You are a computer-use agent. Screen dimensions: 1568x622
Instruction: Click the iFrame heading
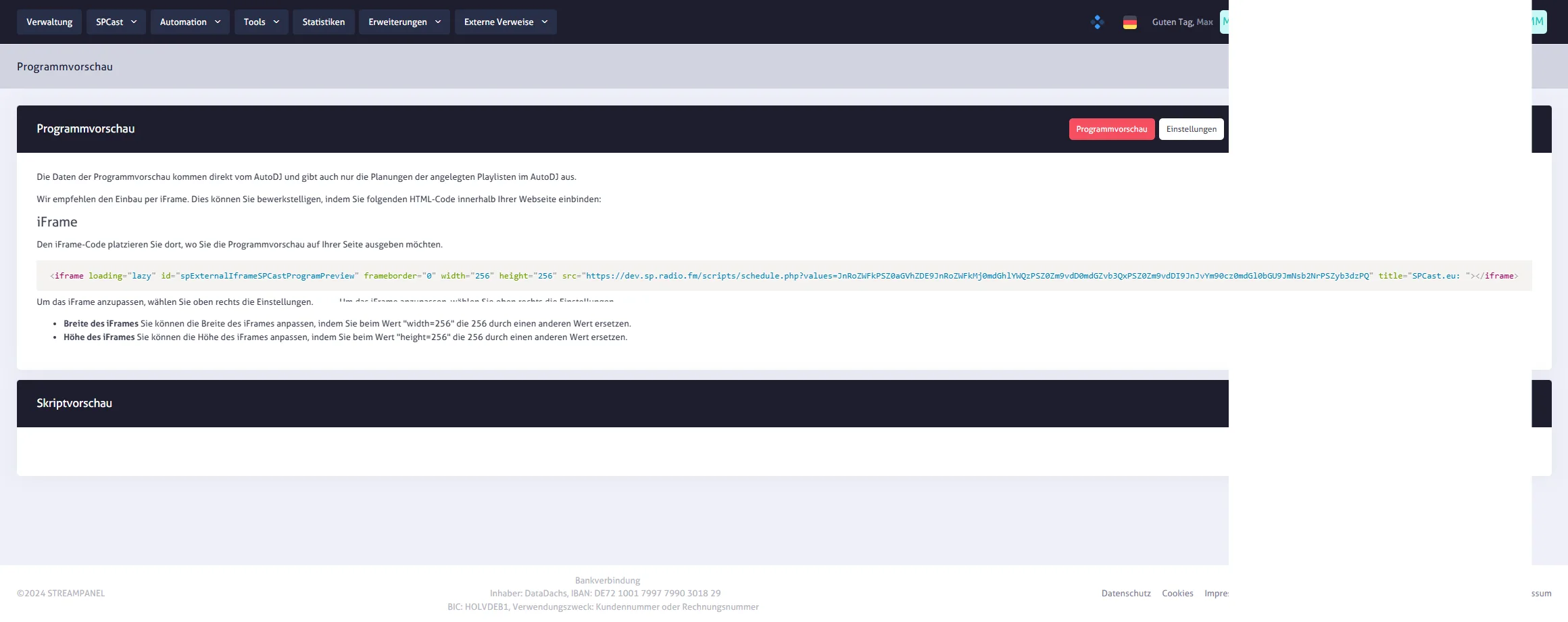click(x=57, y=222)
